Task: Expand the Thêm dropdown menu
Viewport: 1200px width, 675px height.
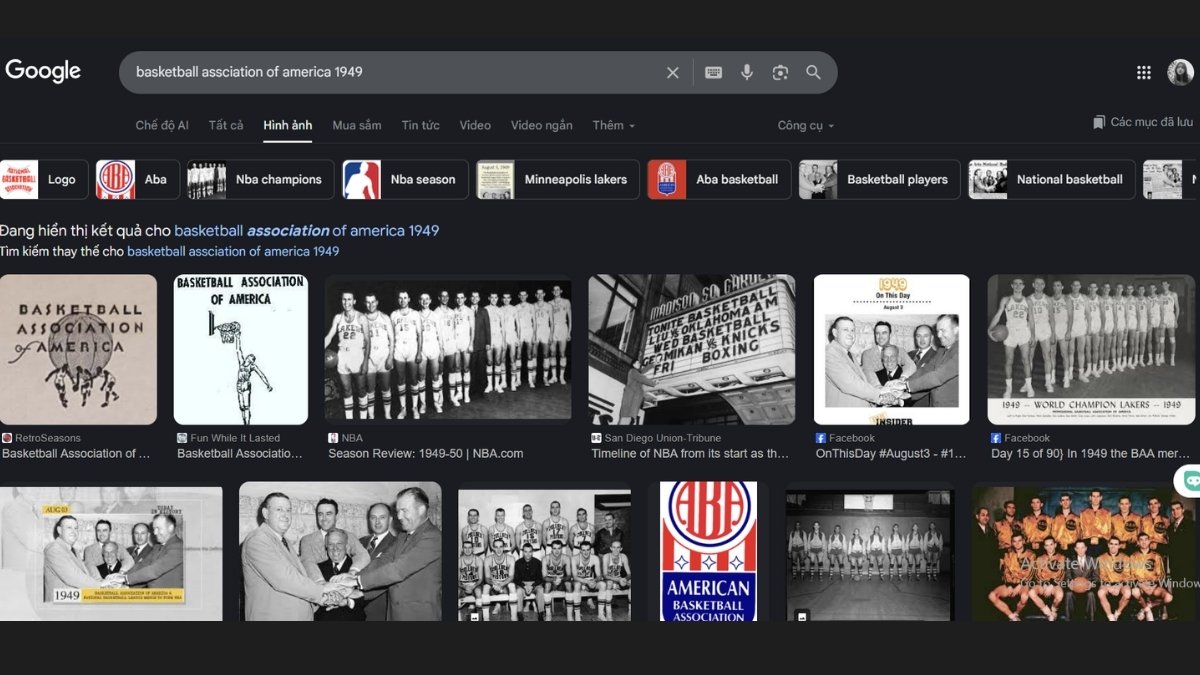Action: (613, 125)
